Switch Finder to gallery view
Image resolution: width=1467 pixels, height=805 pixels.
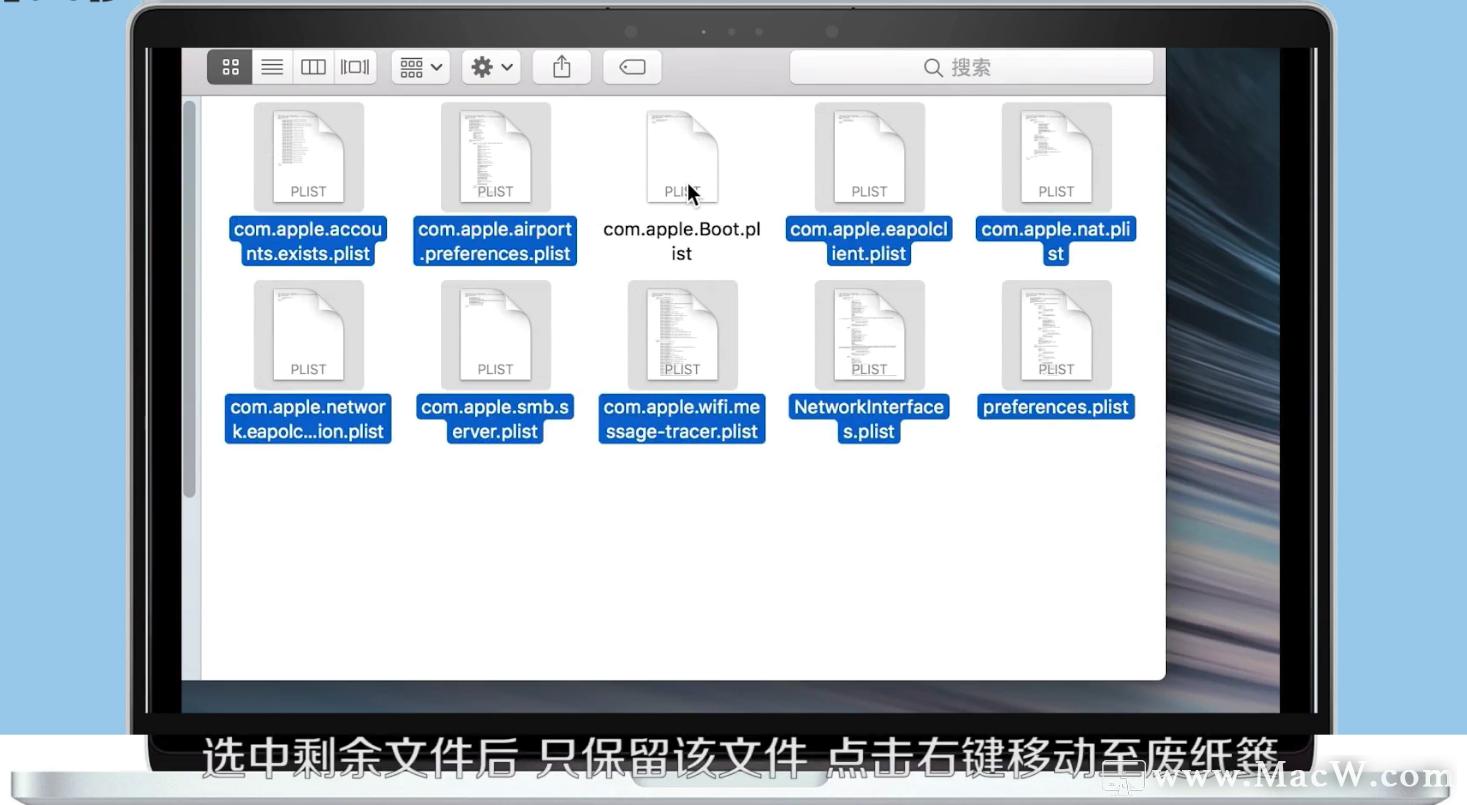click(x=354, y=67)
